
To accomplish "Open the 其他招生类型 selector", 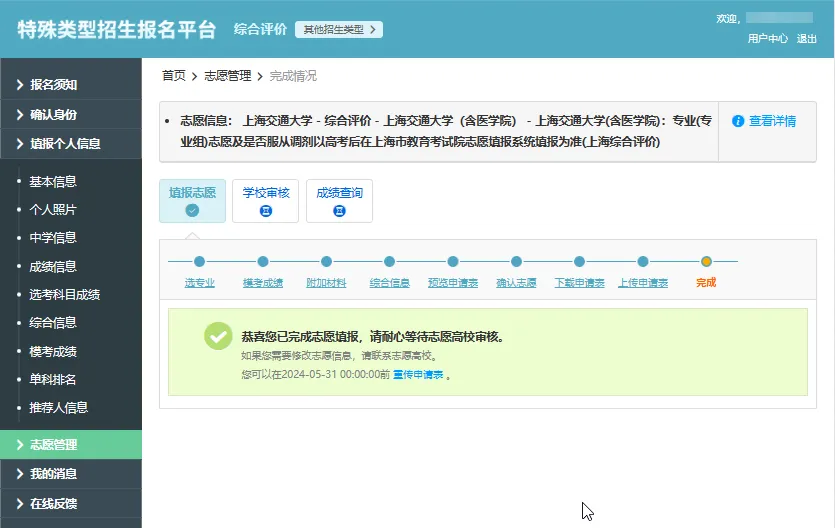I will pyautogui.click(x=338, y=30).
